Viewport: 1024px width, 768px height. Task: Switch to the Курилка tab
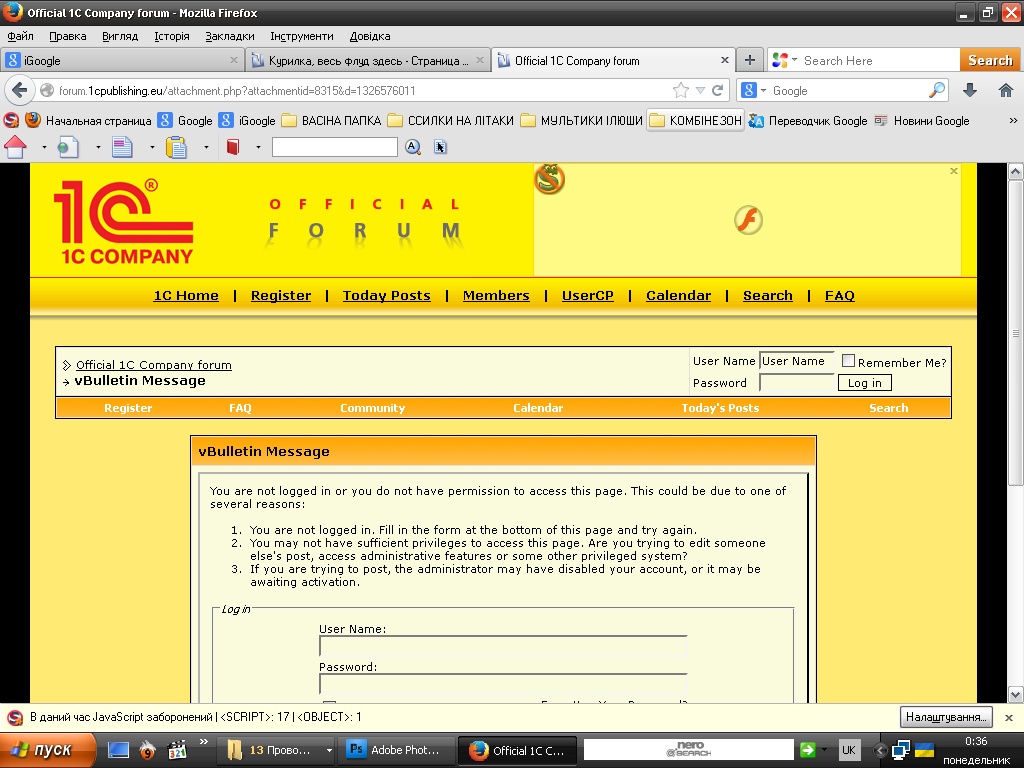click(368, 60)
